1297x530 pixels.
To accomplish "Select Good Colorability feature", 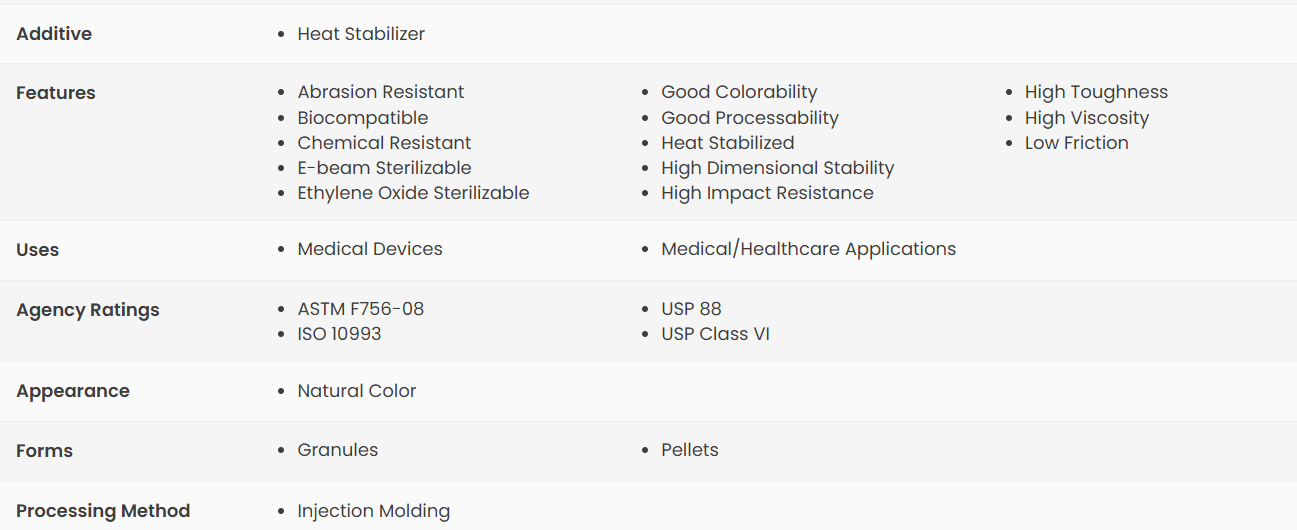I will pos(739,92).
